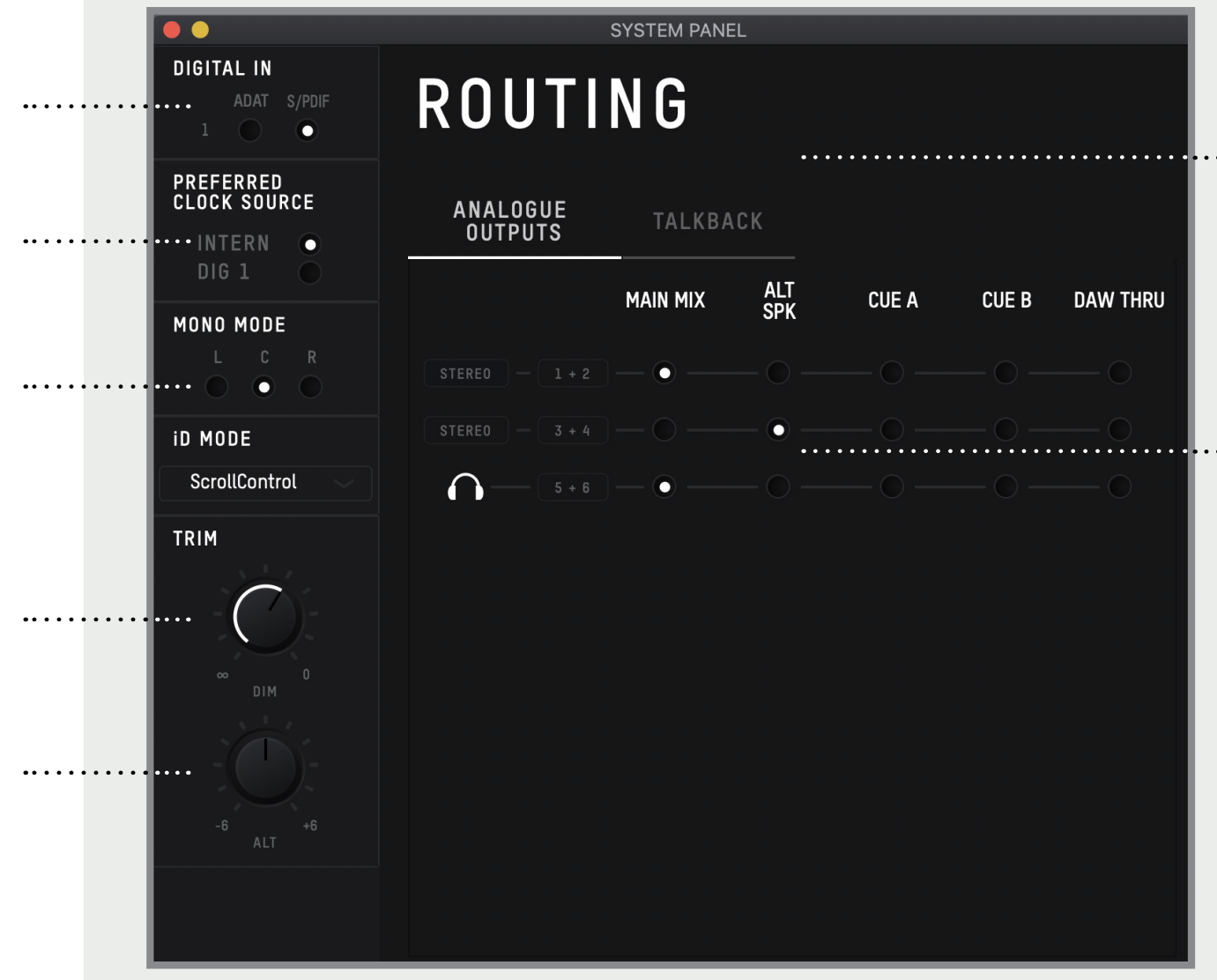The image size is (1217, 980).
Task: Click the 5 + 6 output label
Action: pyautogui.click(x=573, y=487)
